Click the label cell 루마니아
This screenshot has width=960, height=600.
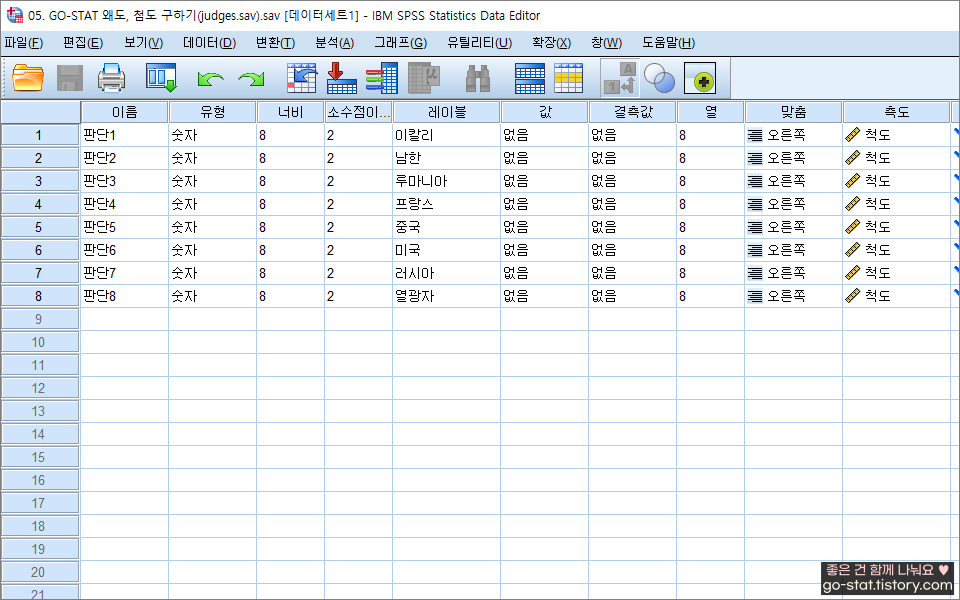pos(447,181)
